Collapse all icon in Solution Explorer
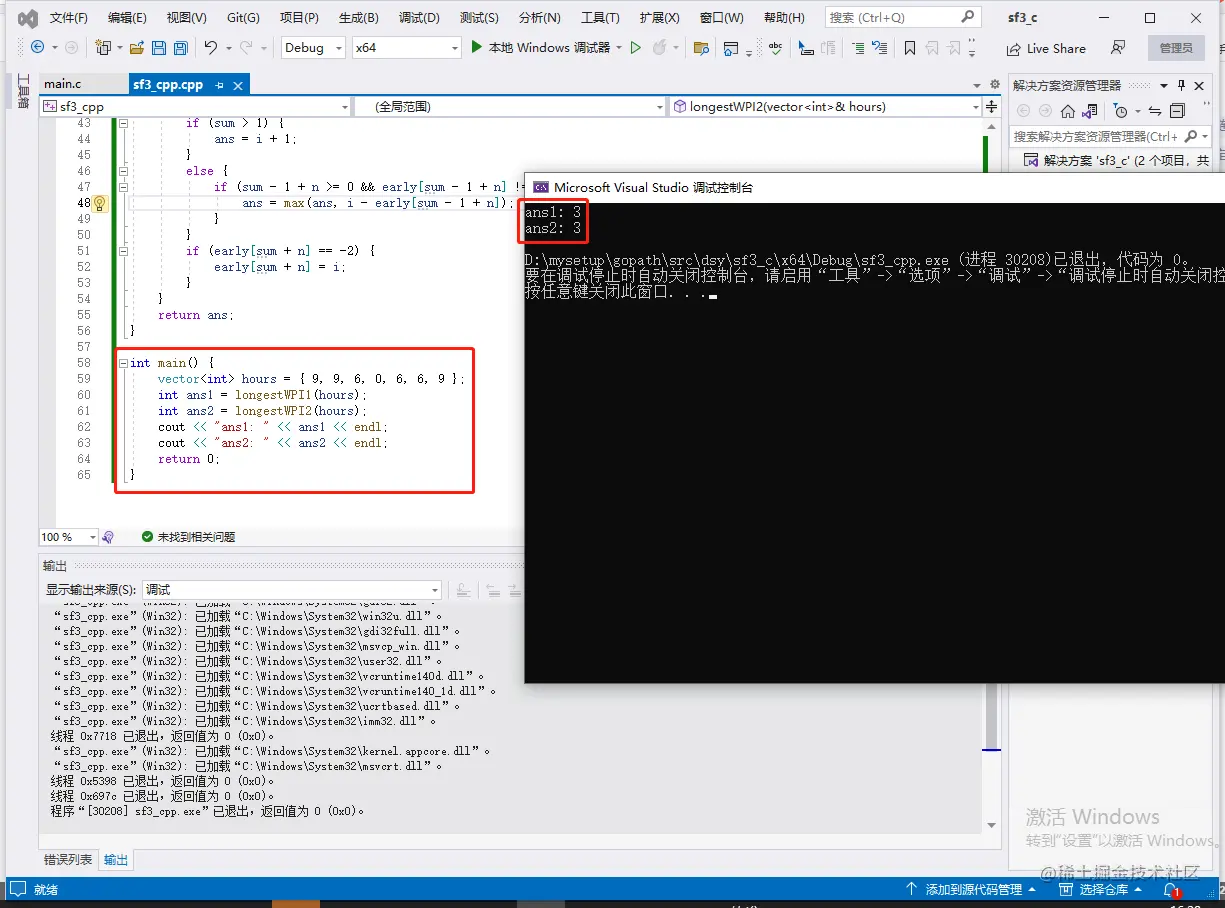Screen dimensions: 1225x908 [1177, 111]
